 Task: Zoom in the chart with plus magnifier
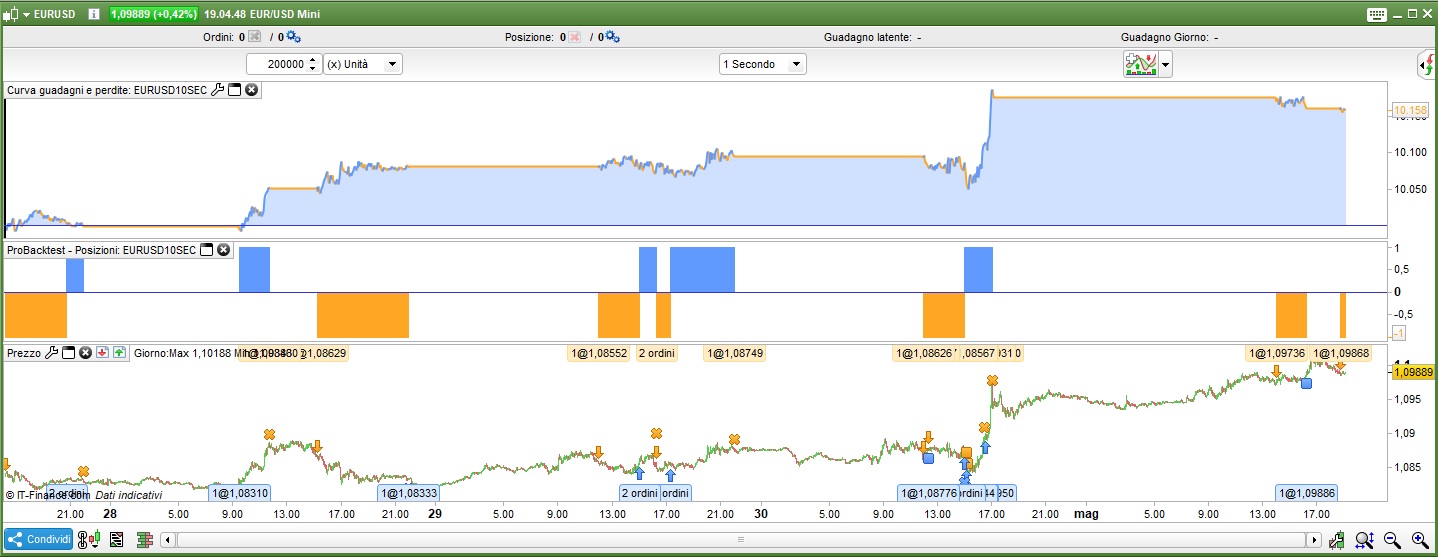(x=1419, y=540)
